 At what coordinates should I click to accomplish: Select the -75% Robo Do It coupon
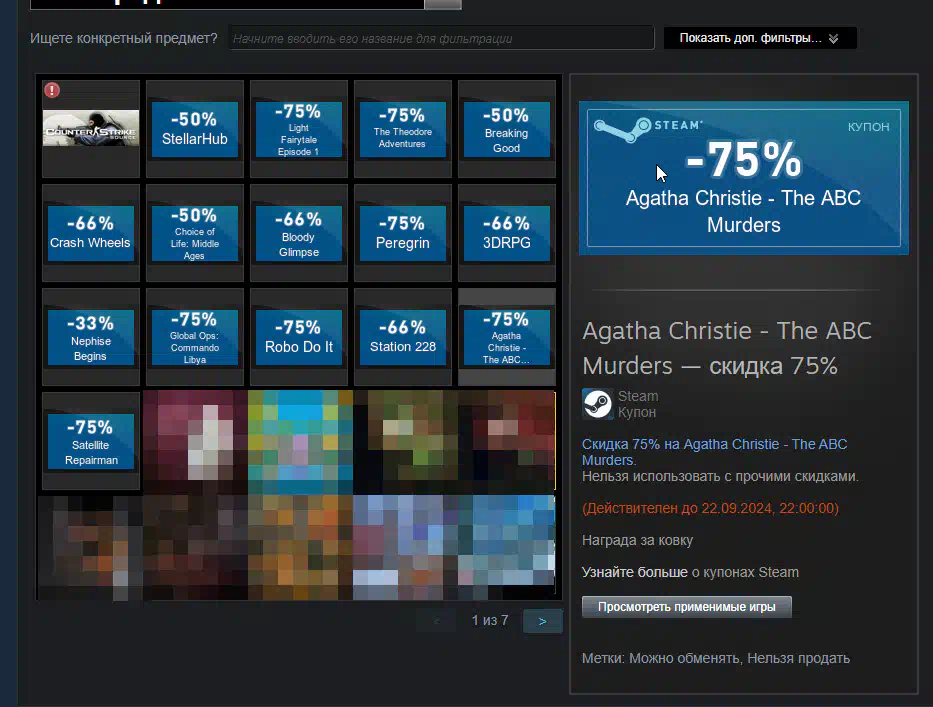click(299, 337)
